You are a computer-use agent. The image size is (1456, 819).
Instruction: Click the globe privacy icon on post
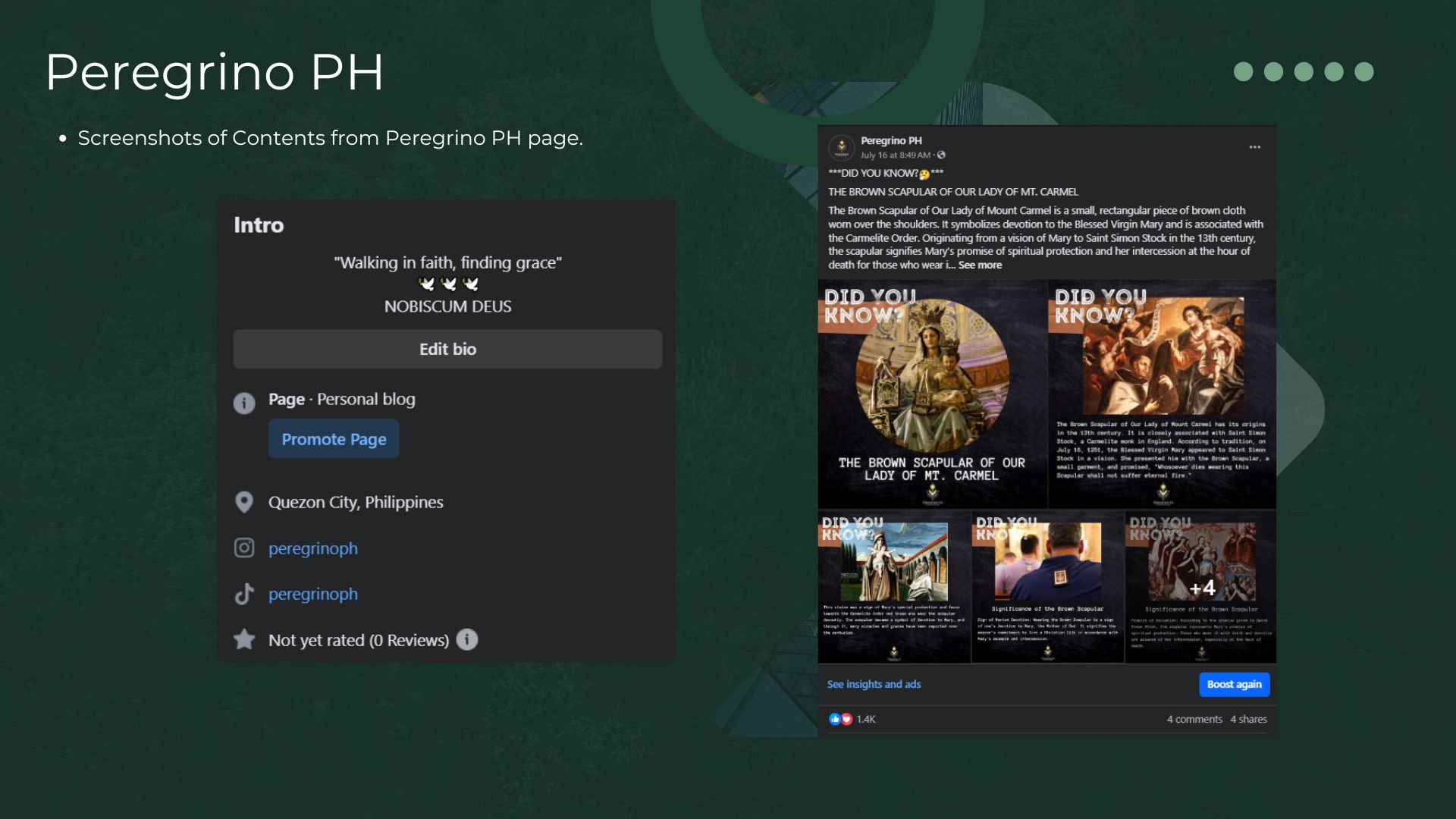941,155
